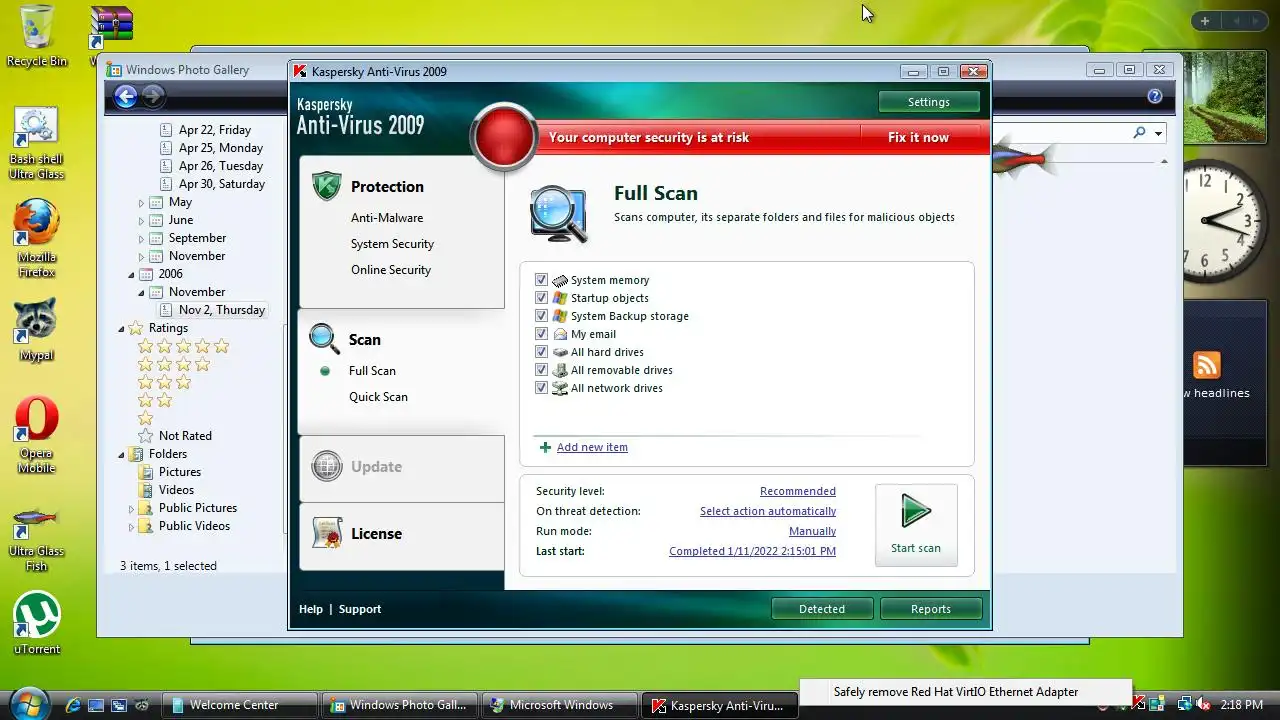This screenshot has height=720, width=1280.
Task: Click the Recommended security level link
Action: coord(798,491)
